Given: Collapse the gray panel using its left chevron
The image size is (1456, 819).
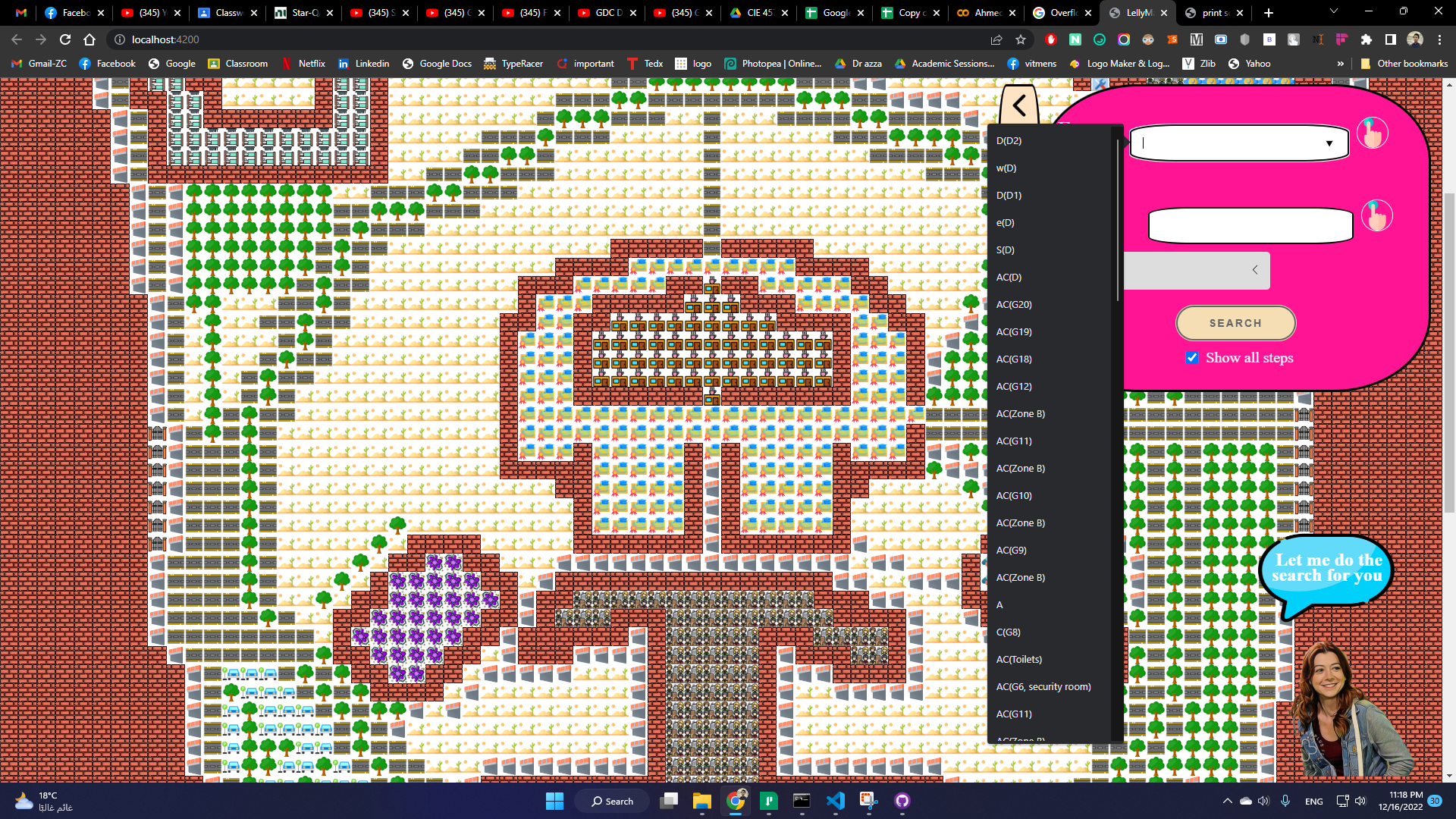Looking at the screenshot, I should (x=1255, y=270).
